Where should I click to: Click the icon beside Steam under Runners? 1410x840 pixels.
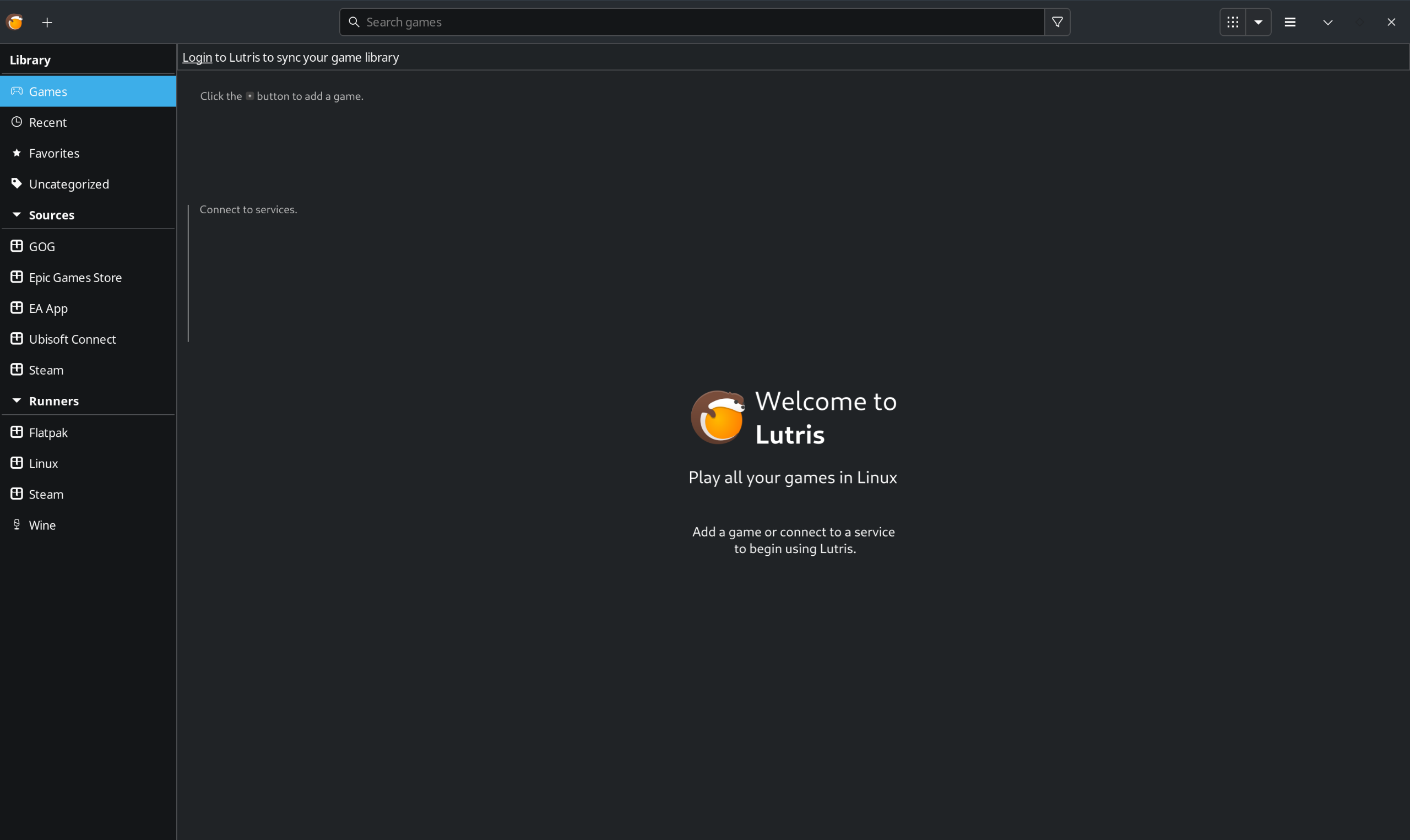[17, 494]
